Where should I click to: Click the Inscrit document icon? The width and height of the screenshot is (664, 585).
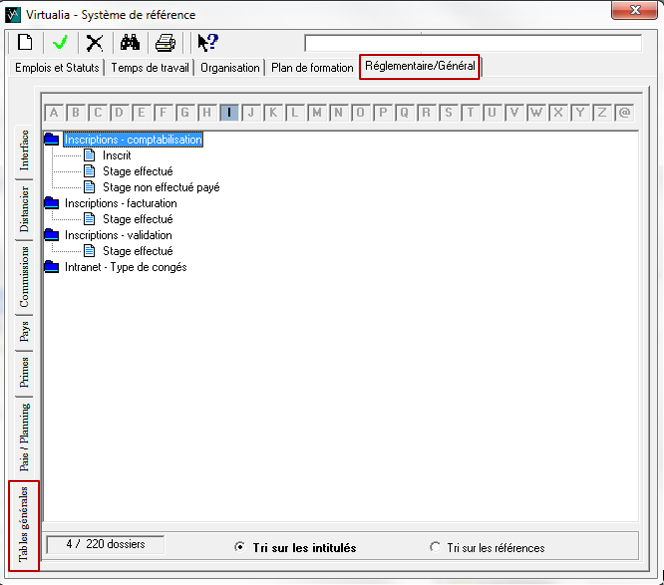(x=90, y=156)
